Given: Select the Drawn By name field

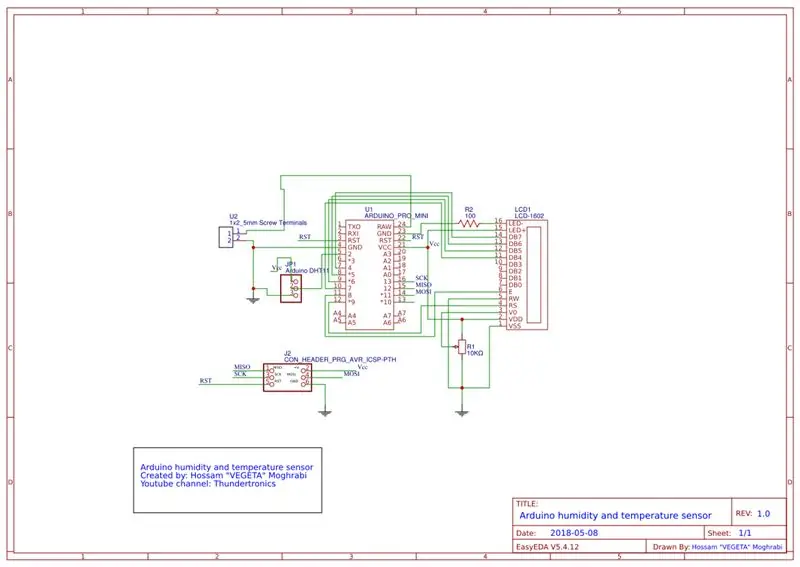Looking at the screenshot, I should coord(736,547).
